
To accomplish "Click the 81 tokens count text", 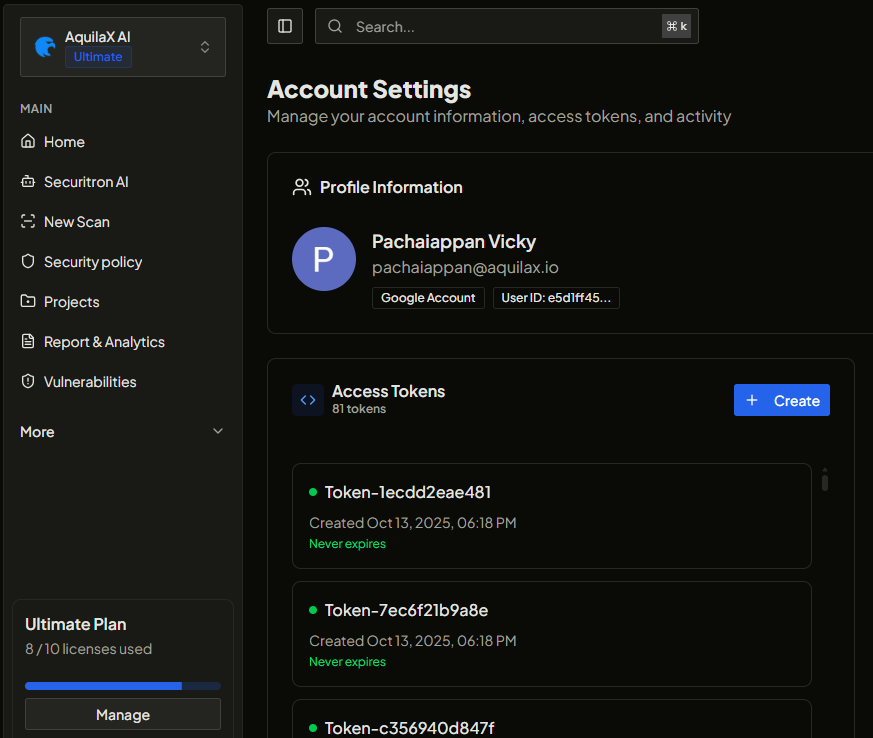I will click(x=359, y=409).
